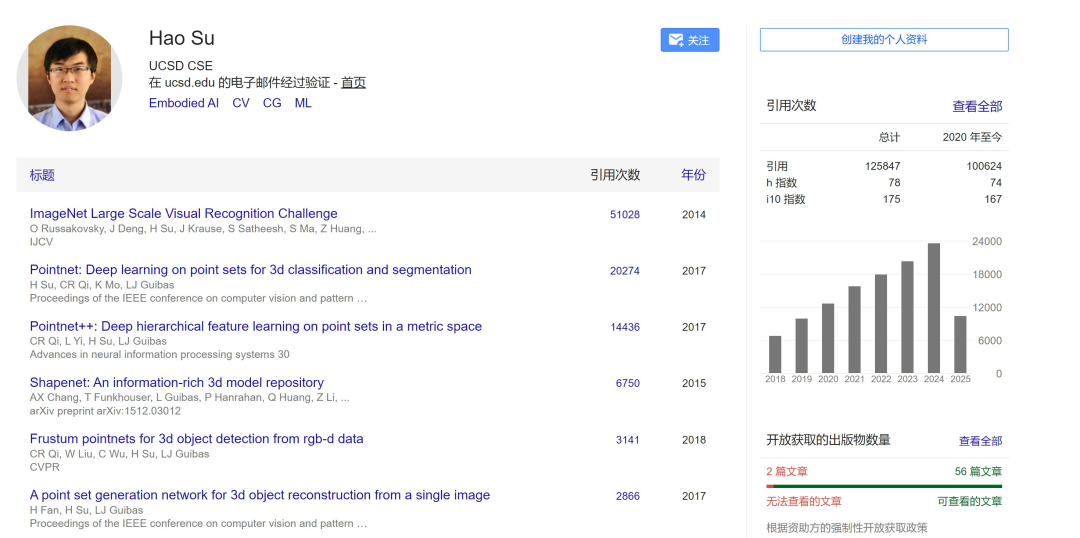Screen dimensions: 1080x538
Task: Click the 2024 bar in citation chart
Action: [934, 308]
